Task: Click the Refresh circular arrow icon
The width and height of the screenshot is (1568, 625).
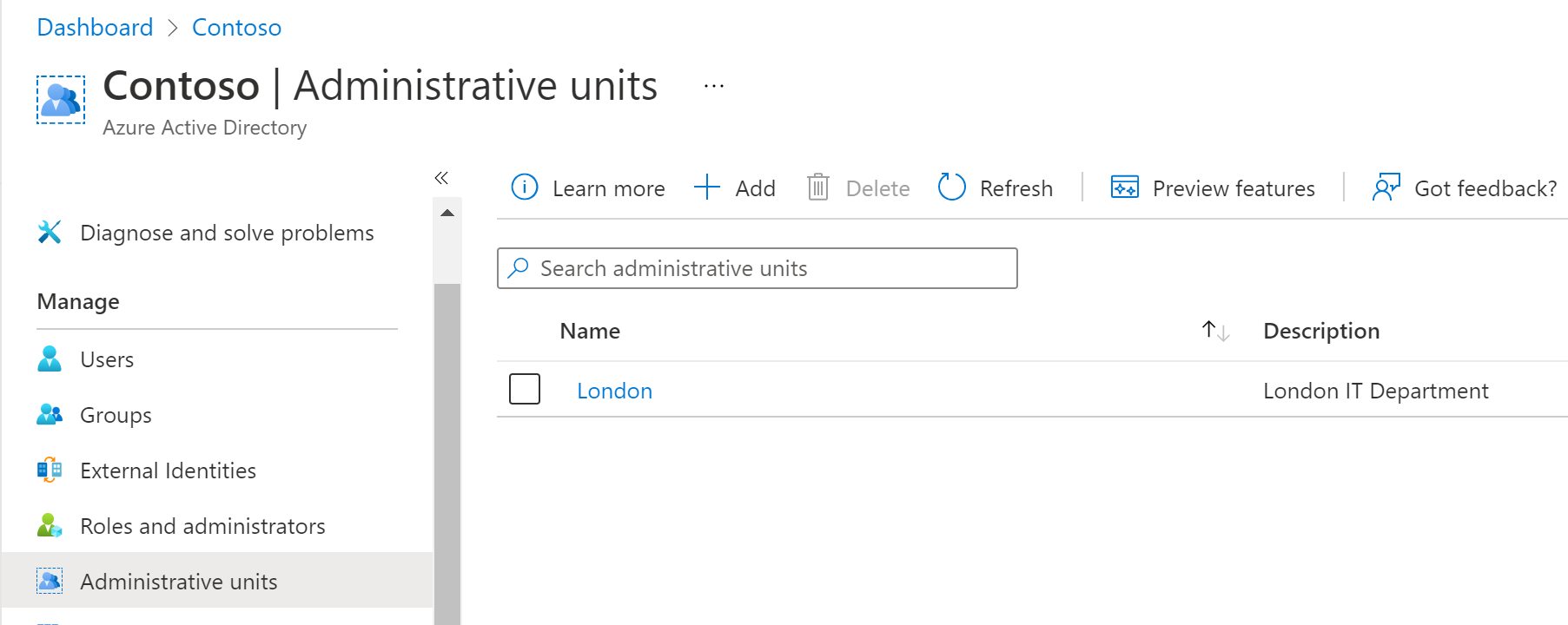Action: [x=952, y=187]
